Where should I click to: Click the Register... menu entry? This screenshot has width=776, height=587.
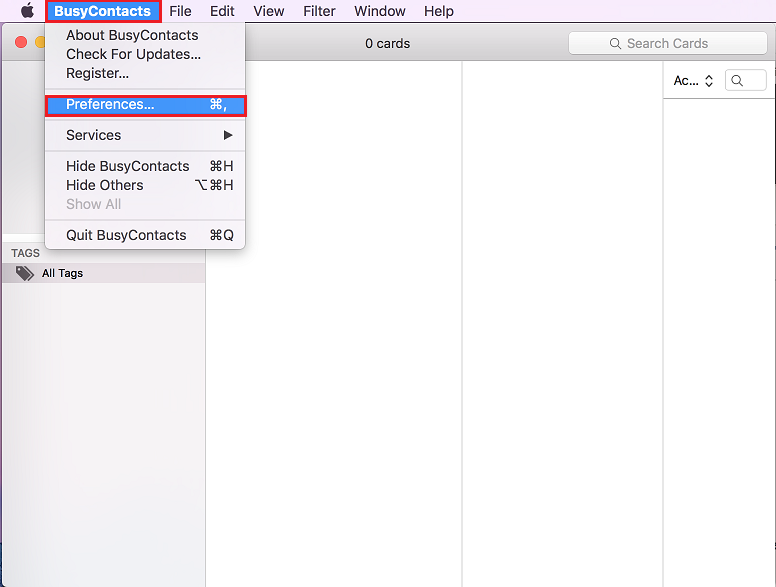pos(97,73)
